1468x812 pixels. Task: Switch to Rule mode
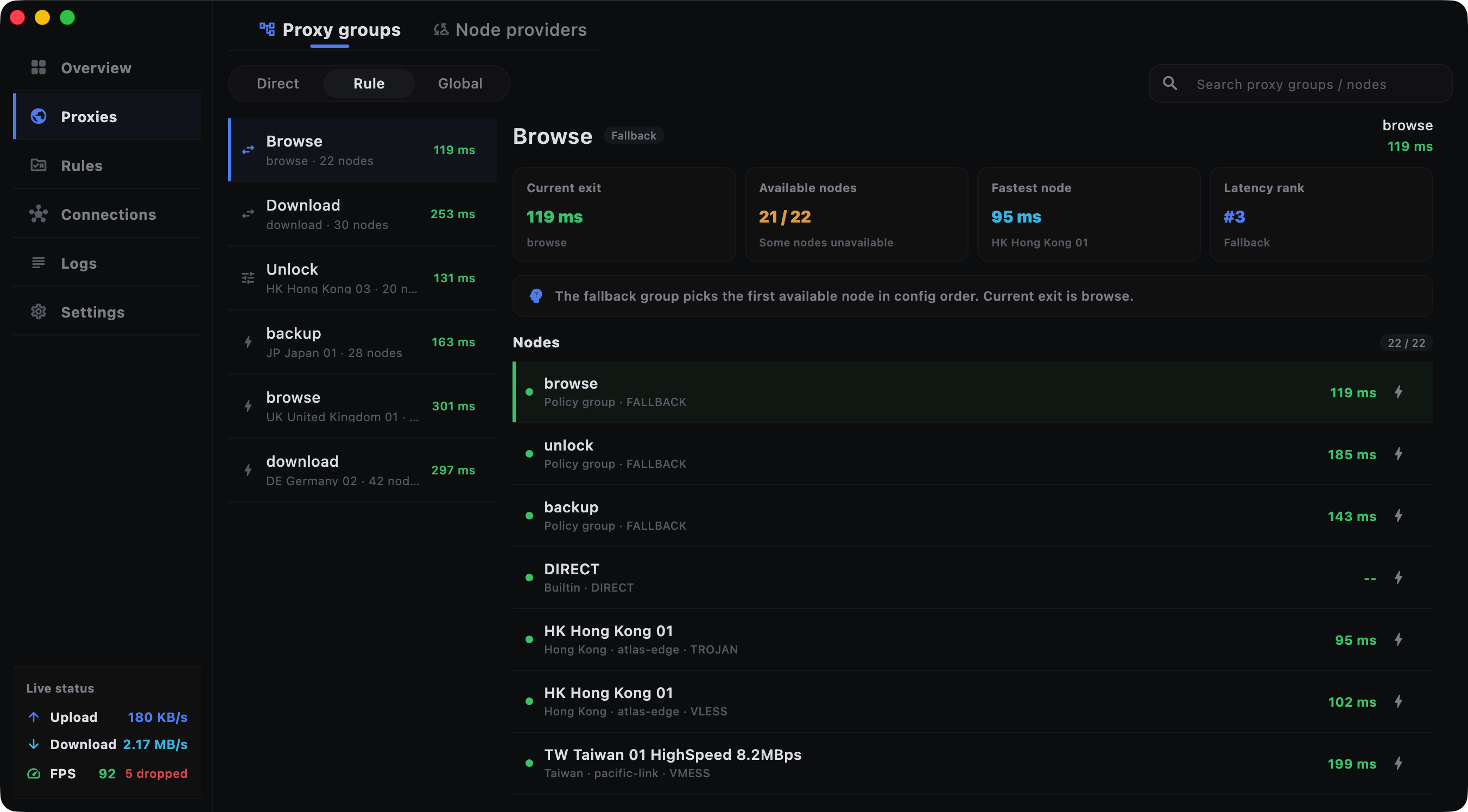pos(369,83)
